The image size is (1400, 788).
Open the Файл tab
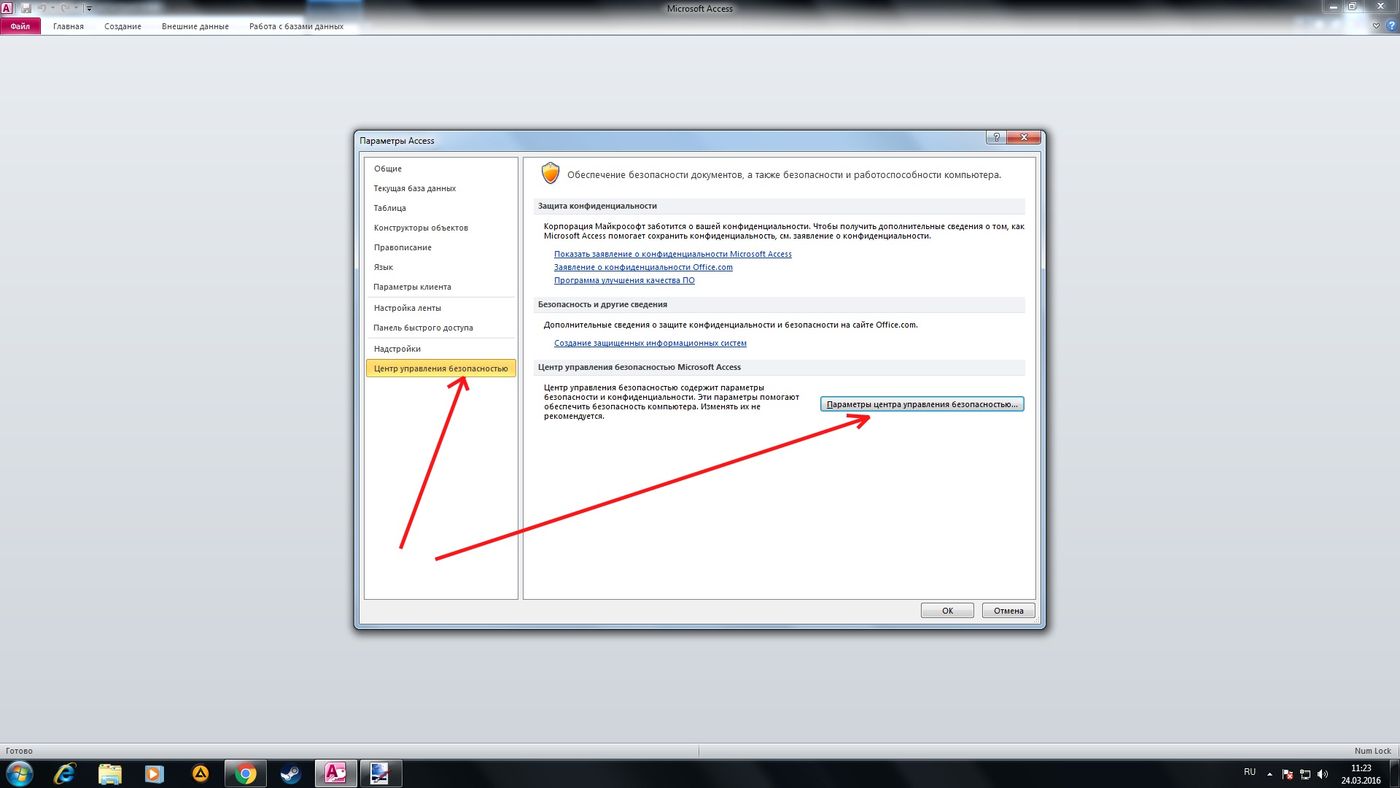[20, 26]
